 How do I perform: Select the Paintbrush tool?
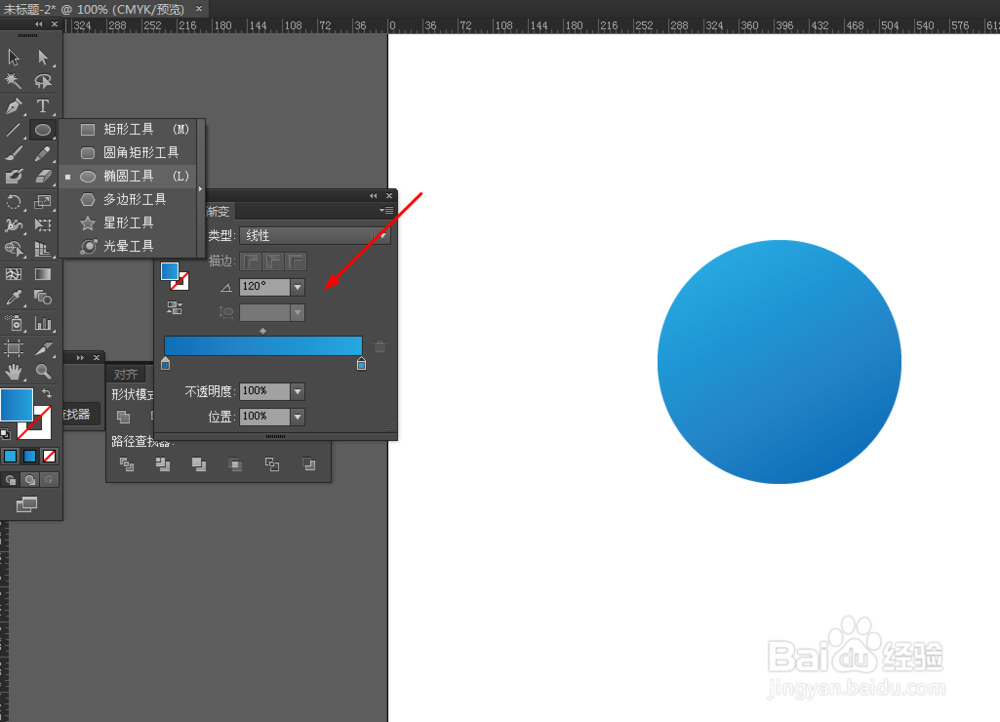pyautogui.click(x=13, y=153)
